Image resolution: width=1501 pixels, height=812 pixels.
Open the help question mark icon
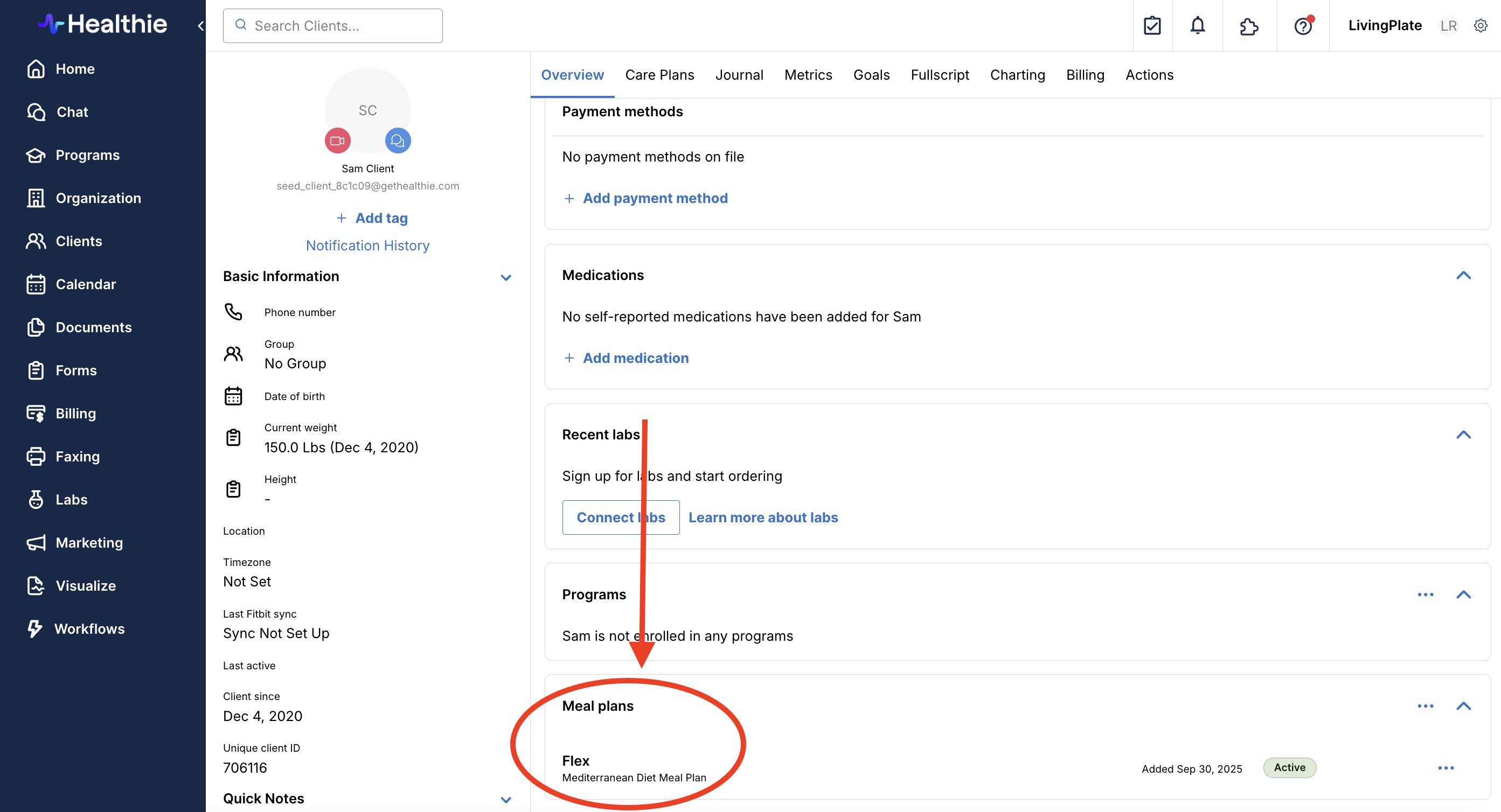pos(1302,26)
